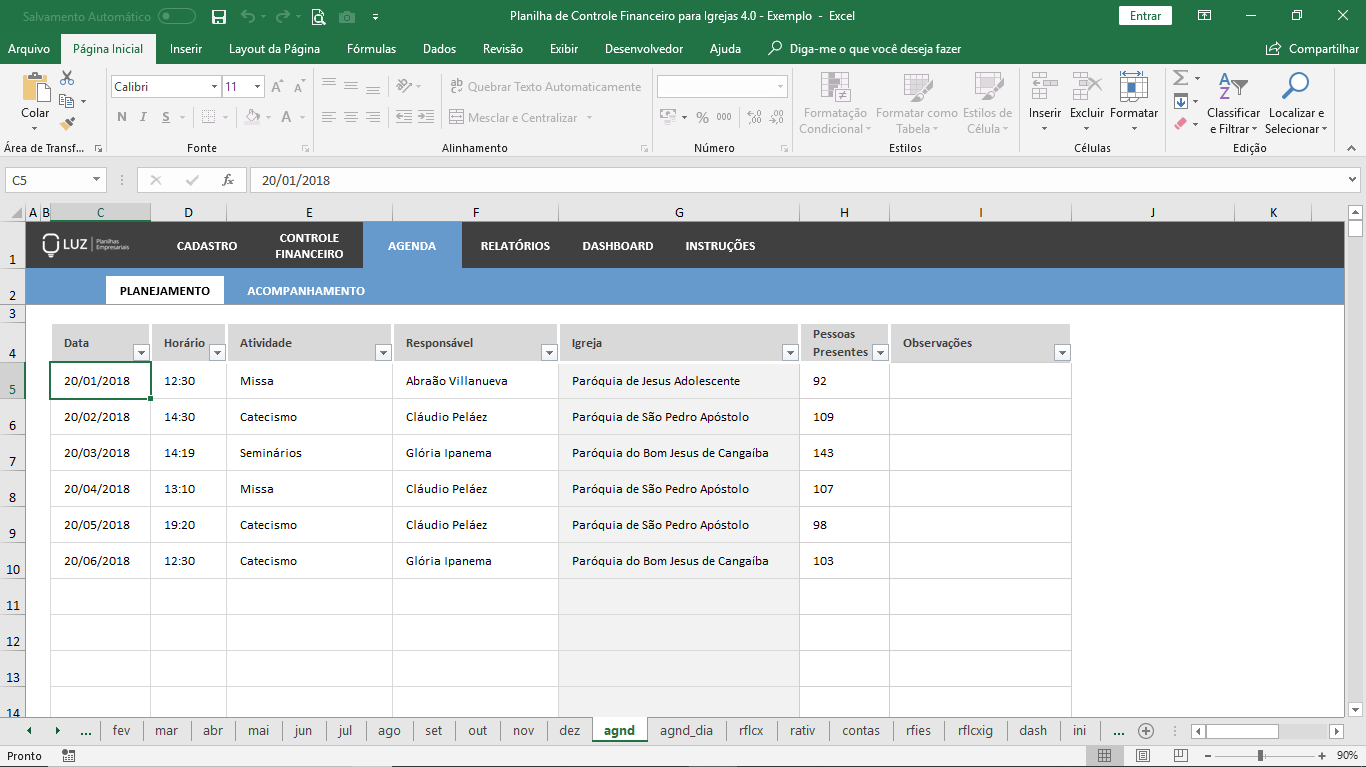The image size is (1366, 767).
Task: Switch to Page Break Preview view
Action: click(x=1180, y=756)
